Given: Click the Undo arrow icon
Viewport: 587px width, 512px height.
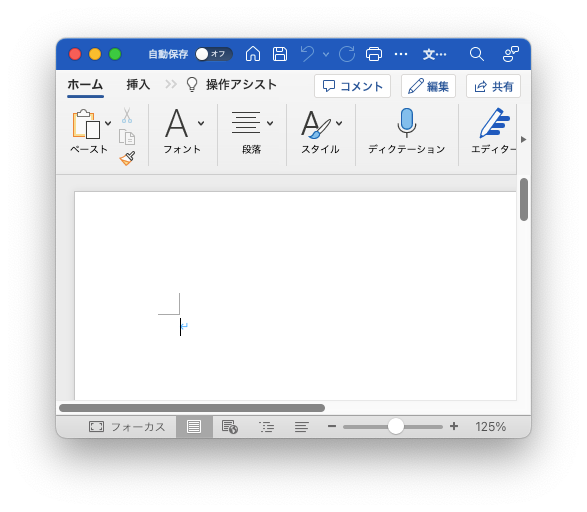Looking at the screenshot, I should (307, 54).
